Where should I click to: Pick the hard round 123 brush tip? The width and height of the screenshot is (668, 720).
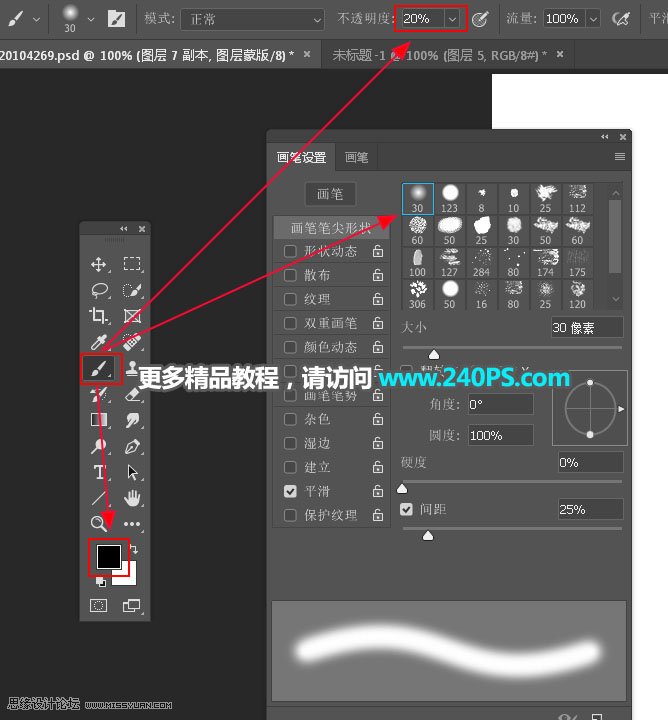[x=450, y=199]
